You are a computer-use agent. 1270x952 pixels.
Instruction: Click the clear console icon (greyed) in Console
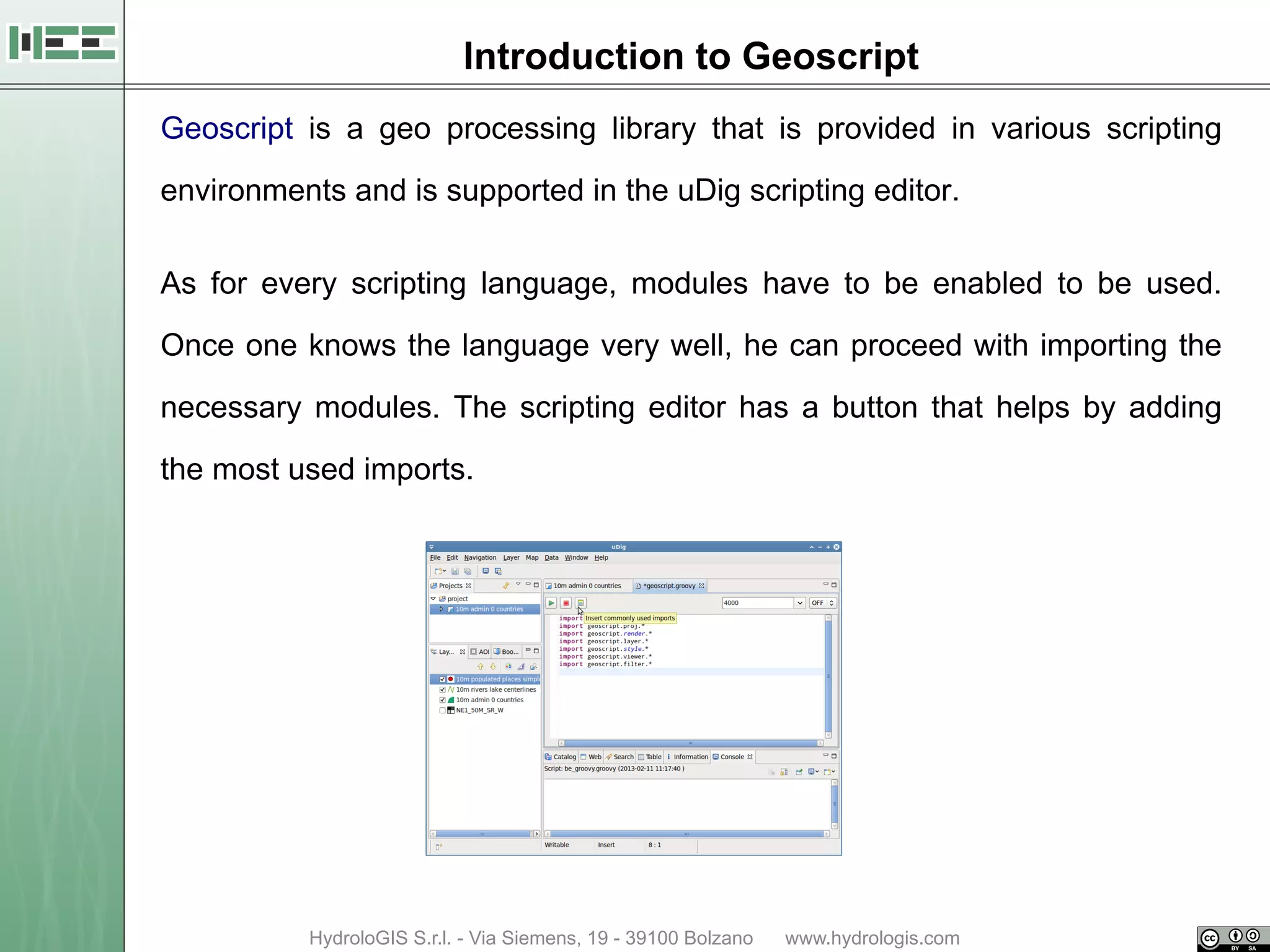point(771,772)
